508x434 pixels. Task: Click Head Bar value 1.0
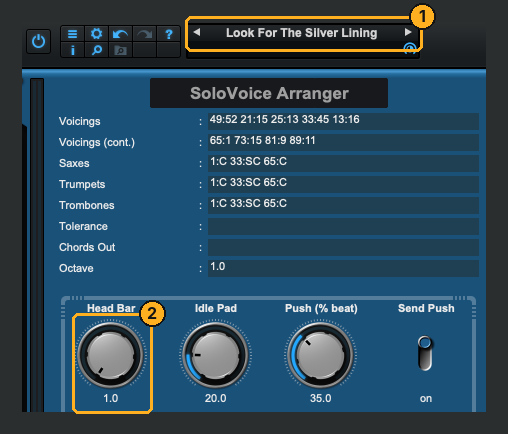(110, 398)
